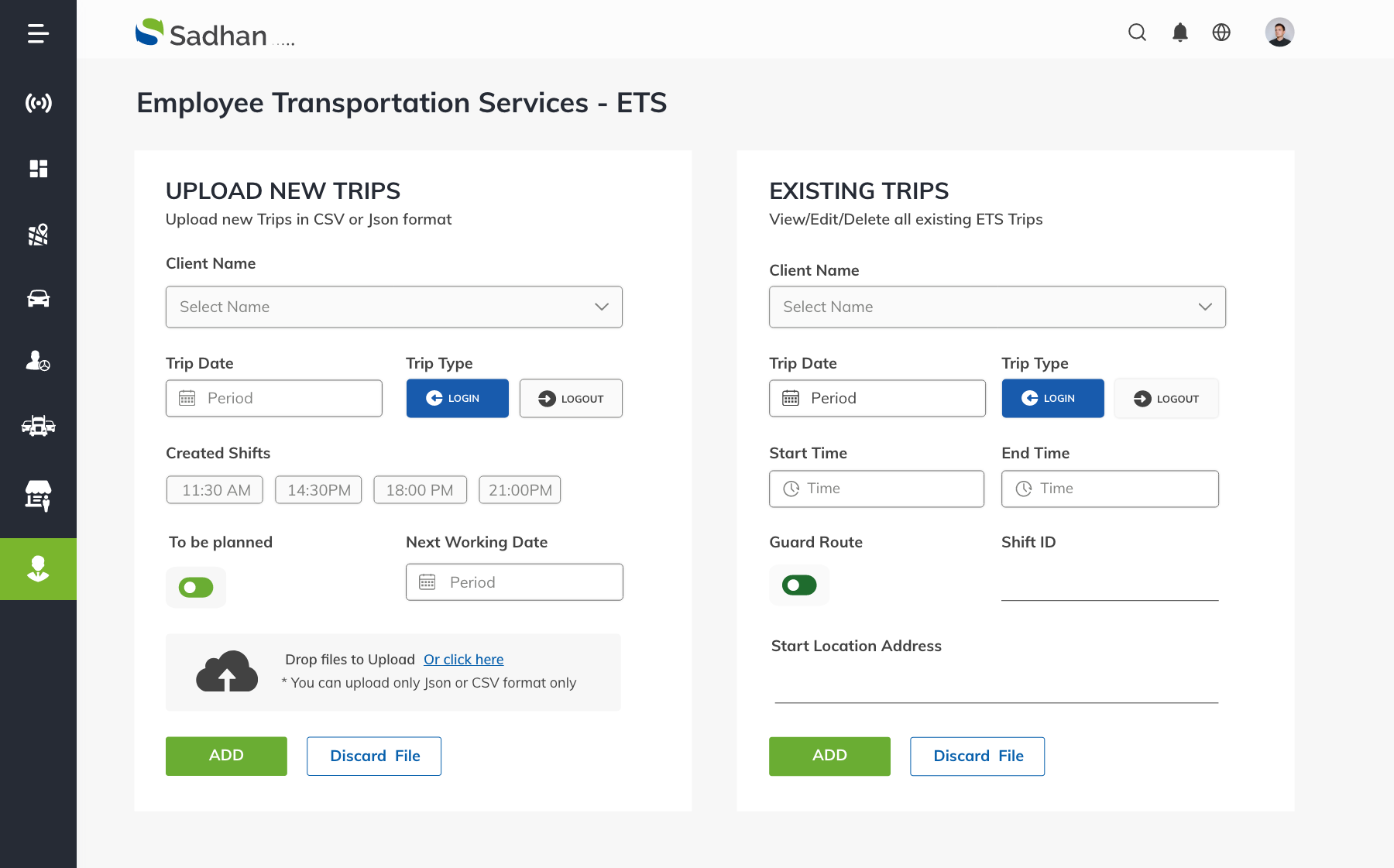Open the hamburger menu in sidebar
Viewport: 1394px width, 868px height.
[38, 33]
